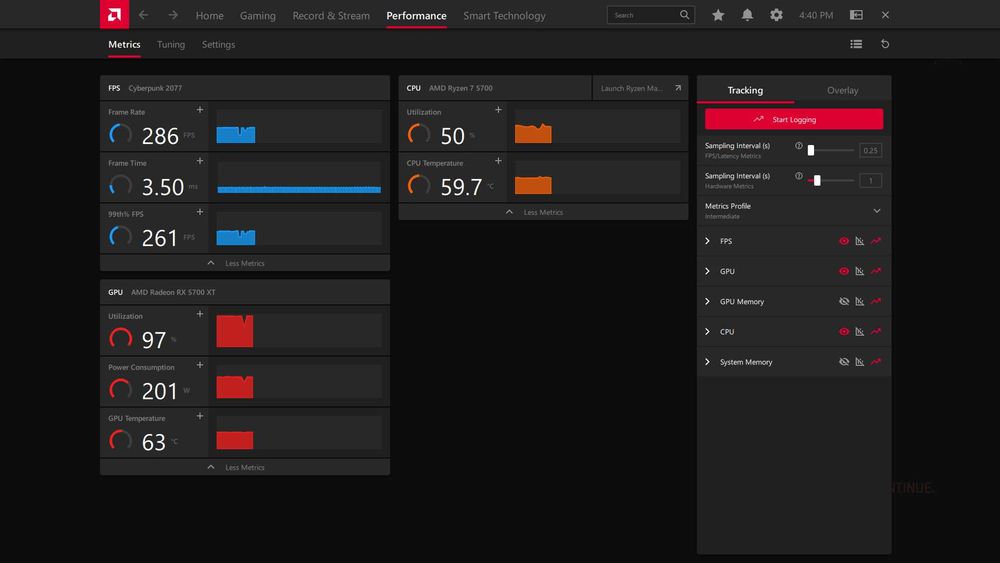The height and width of the screenshot is (563, 1000).
Task: Hide CPU tracking with eye icon
Action: pyautogui.click(x=844, y=332)
